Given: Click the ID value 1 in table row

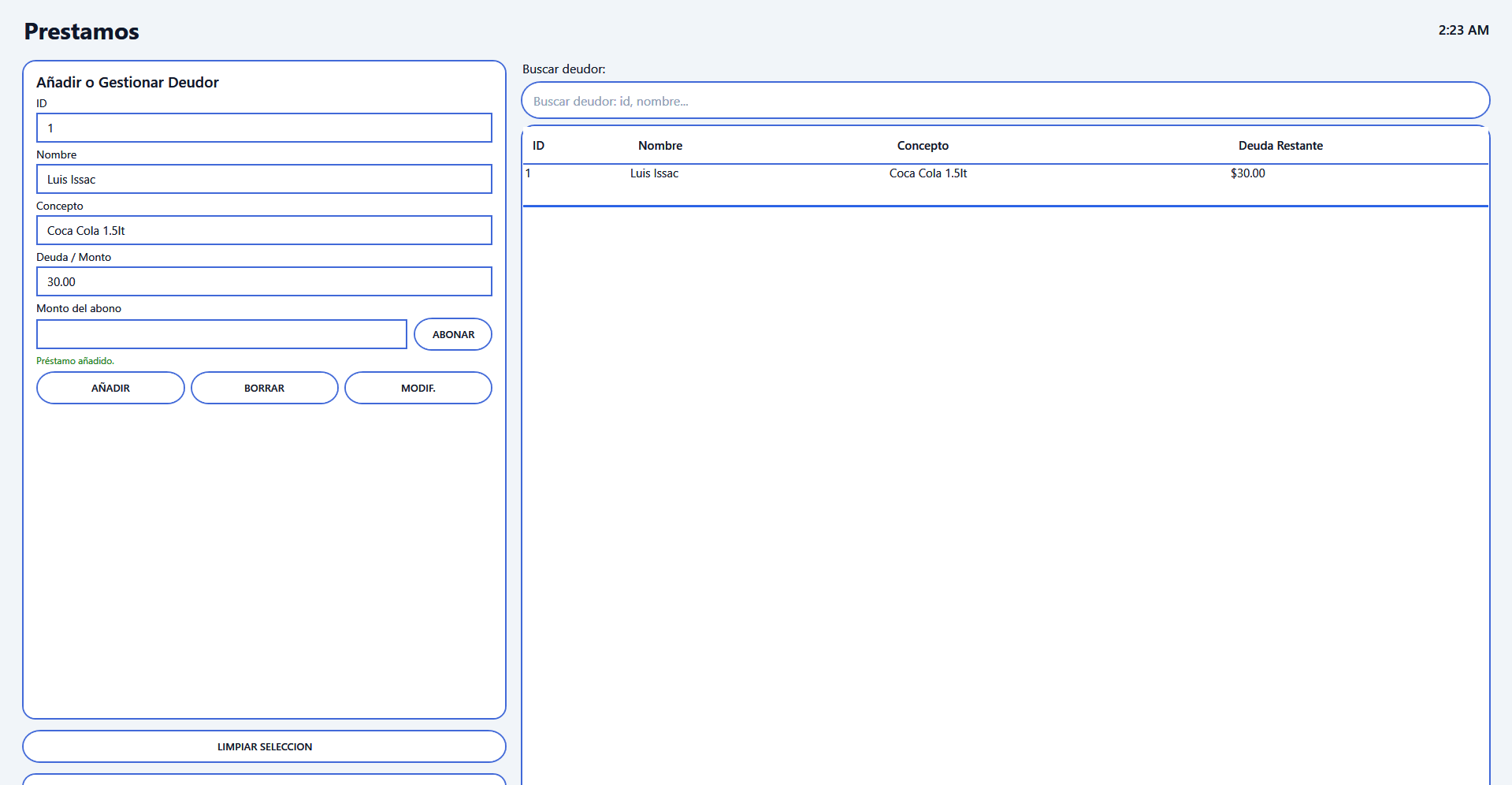Looking at the screenshot, I should coord(528,173).
